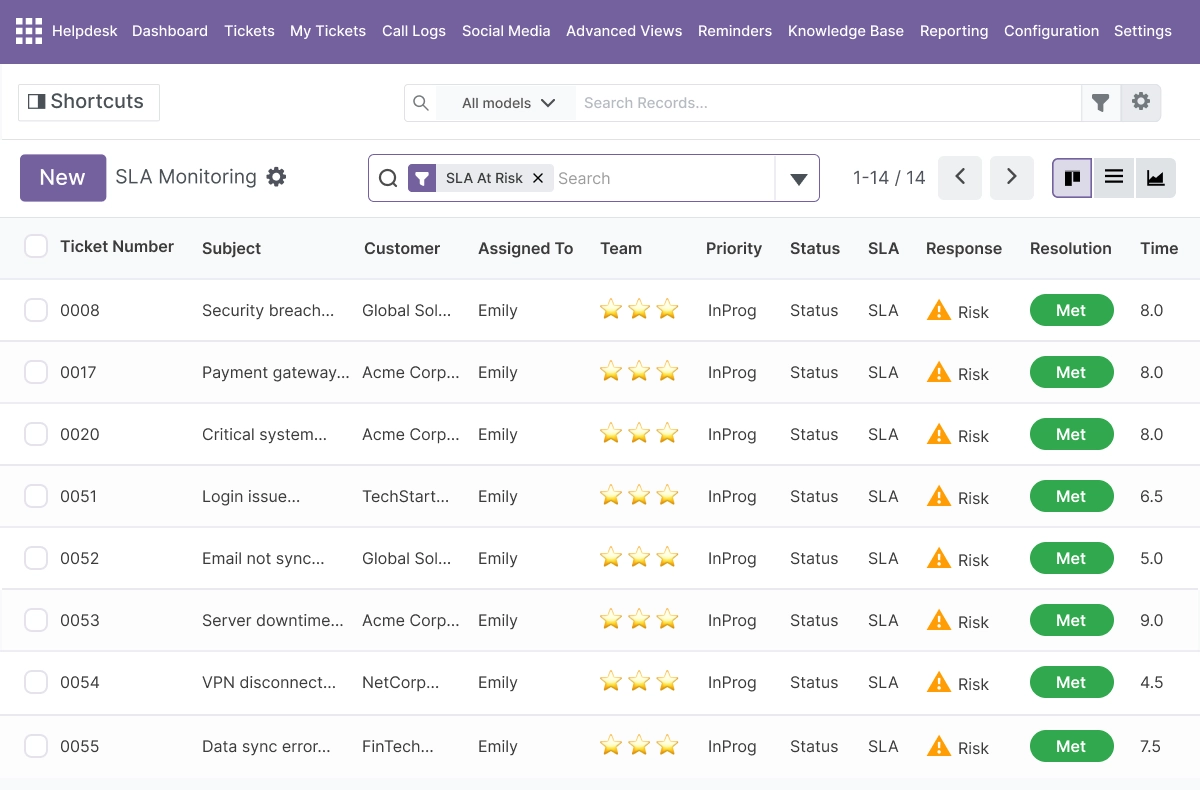Screen dimensions: 1200x790
Task: Open the Dashboard menu
Action: (170, 31)
